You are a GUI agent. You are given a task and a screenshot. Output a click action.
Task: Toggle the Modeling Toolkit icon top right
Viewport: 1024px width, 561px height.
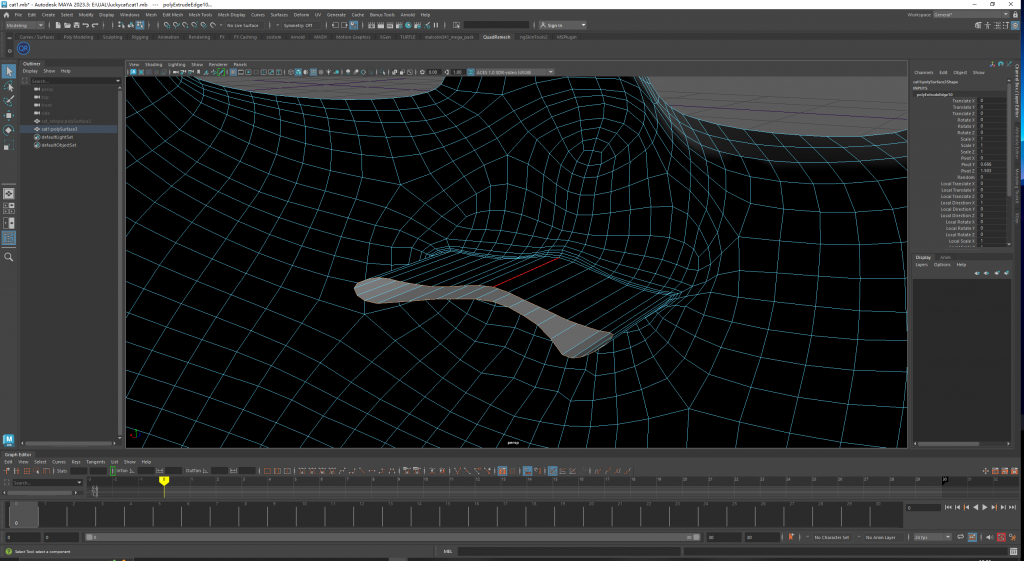click(978, 25)
